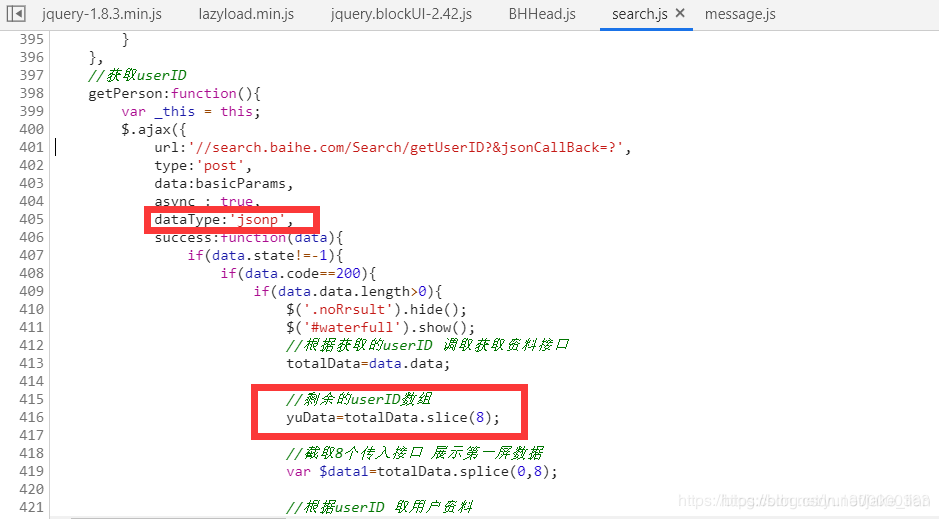Click line number 416 in gutter
Screen dimensions: 939x519
(x=32, y=417)
